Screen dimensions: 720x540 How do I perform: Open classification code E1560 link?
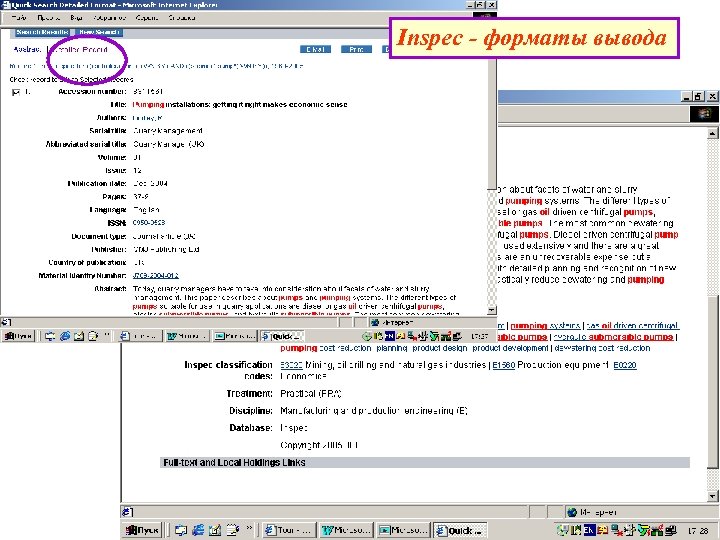503,365
